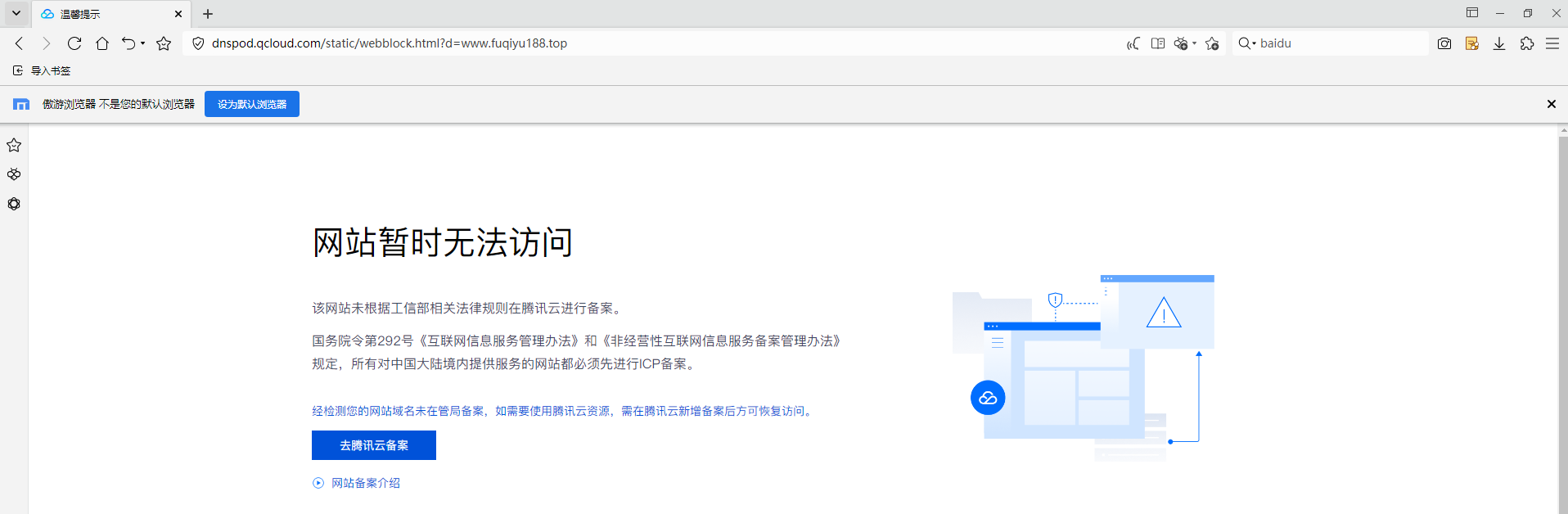Restore down the browser window
Viewport: 1568px width, 514px height.
pyautogui.click(x=1528, y=13)
